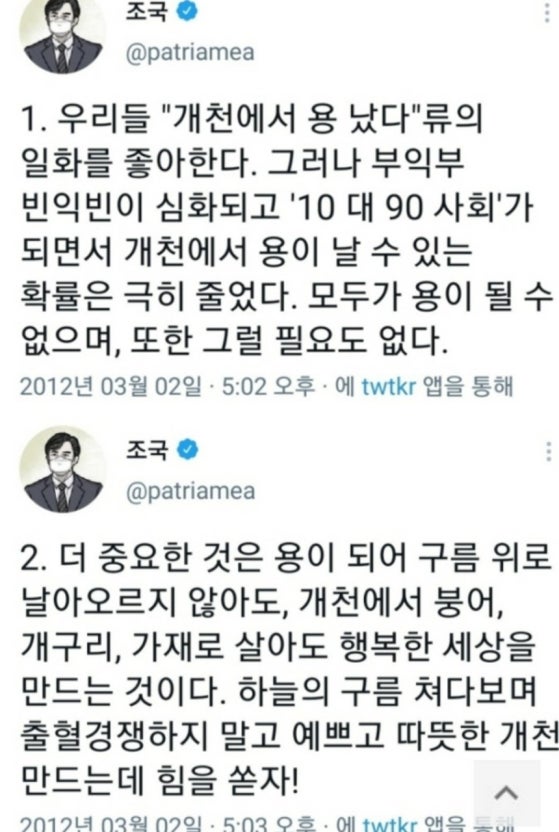Click the 조국 display name on the second tweet
Screen dimensions: 559x832
point(147,450)
